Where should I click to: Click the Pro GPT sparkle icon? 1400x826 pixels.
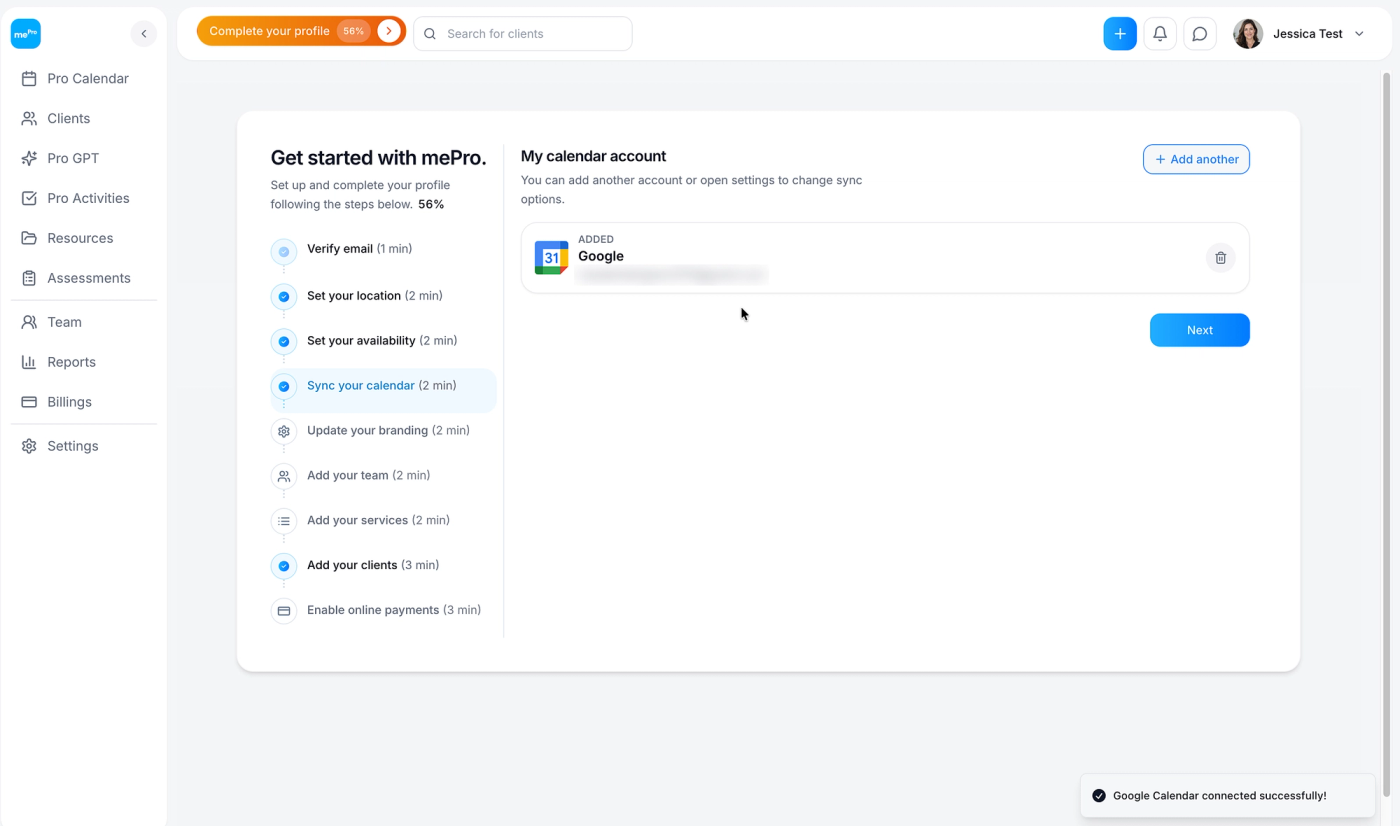tap(29, 158)
